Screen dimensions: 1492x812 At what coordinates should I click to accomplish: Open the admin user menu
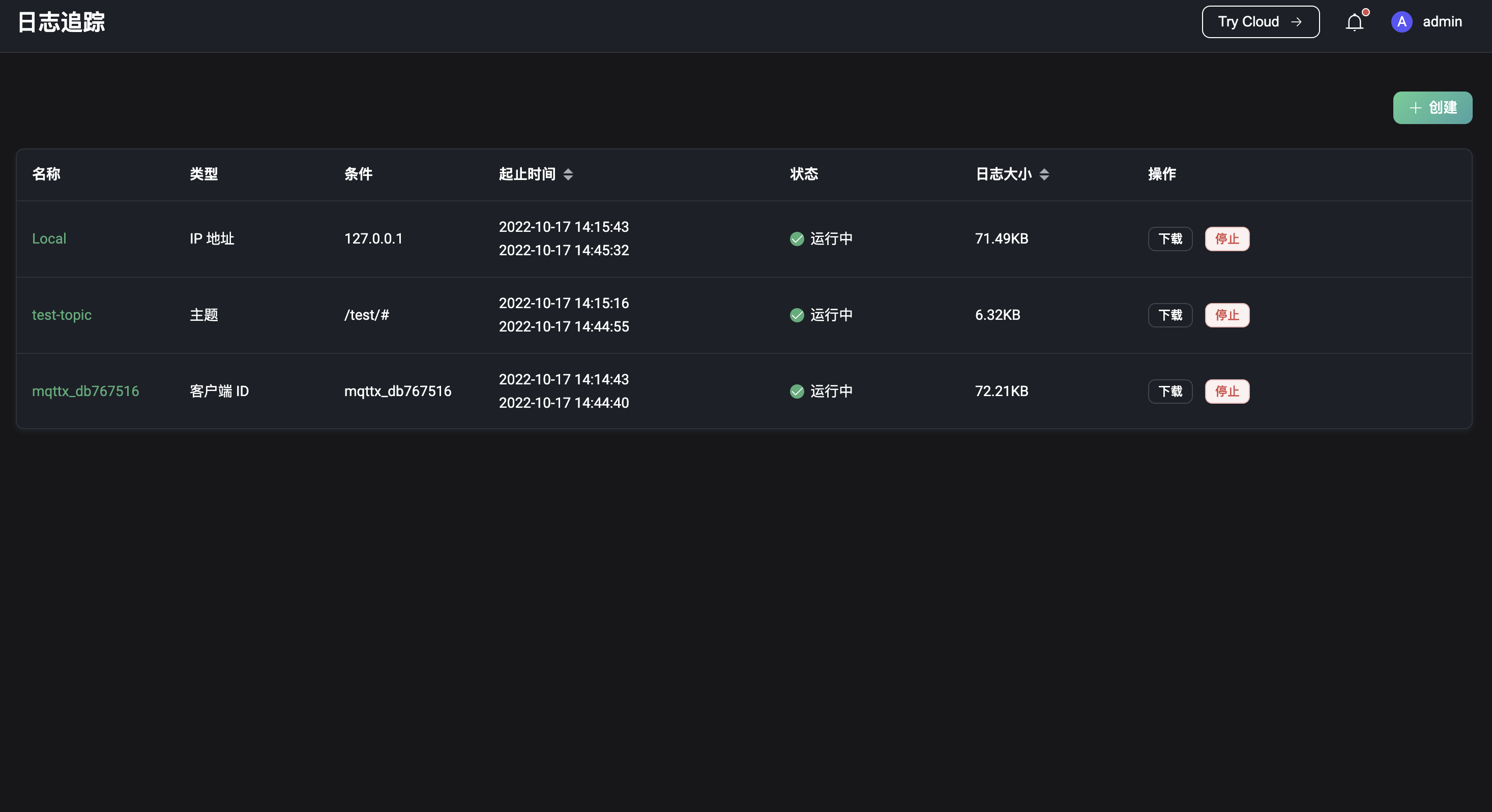(1442, 22)
